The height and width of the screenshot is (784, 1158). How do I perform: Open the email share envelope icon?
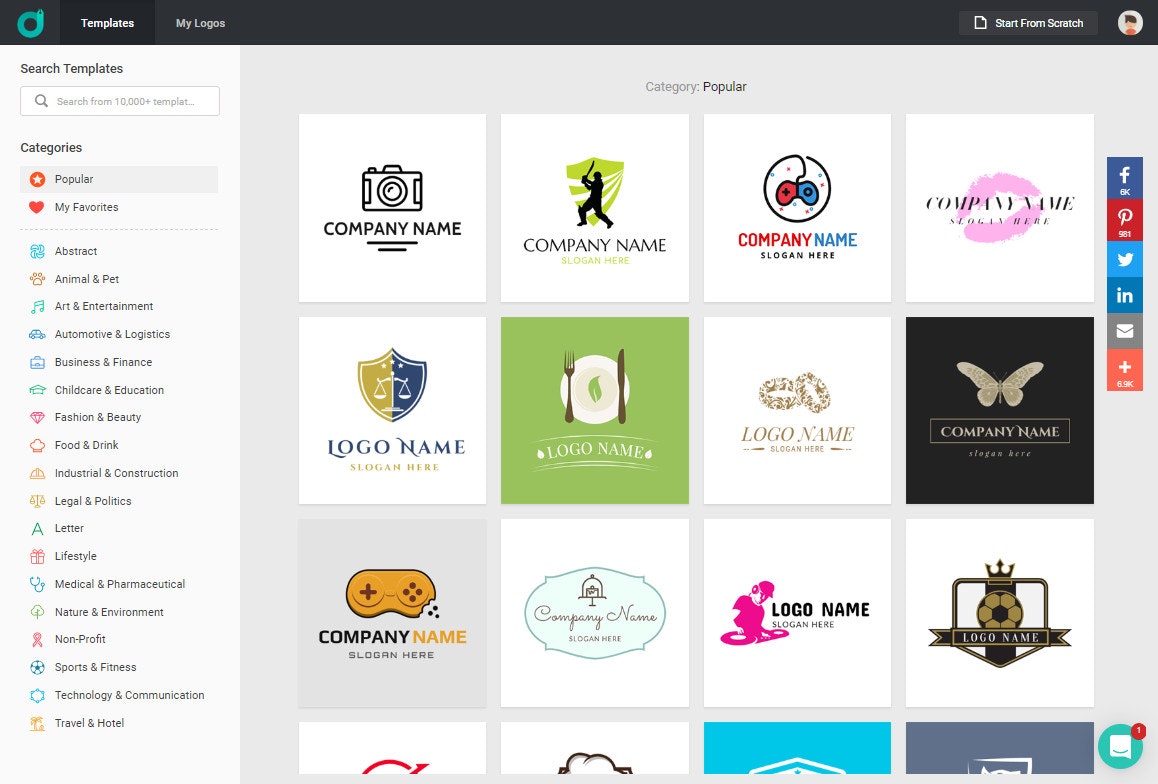click(1125, 330)
